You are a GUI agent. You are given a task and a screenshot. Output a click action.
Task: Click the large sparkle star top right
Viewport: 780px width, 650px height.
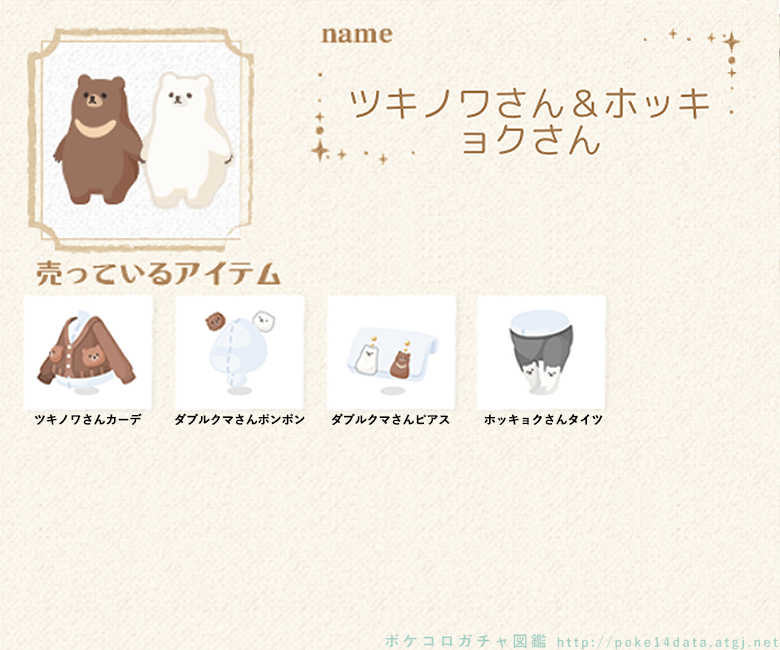(x=731, y=42)
